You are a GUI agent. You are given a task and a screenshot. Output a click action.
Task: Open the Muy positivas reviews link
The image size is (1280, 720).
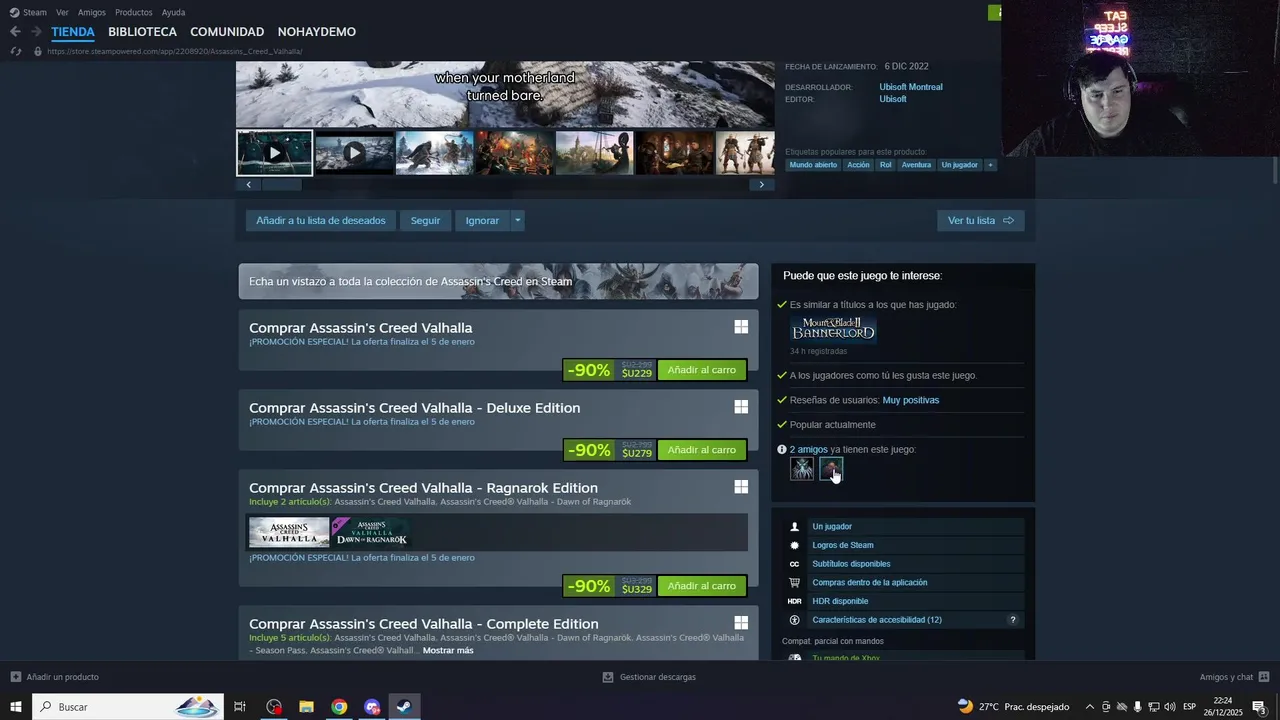(910, 400)
